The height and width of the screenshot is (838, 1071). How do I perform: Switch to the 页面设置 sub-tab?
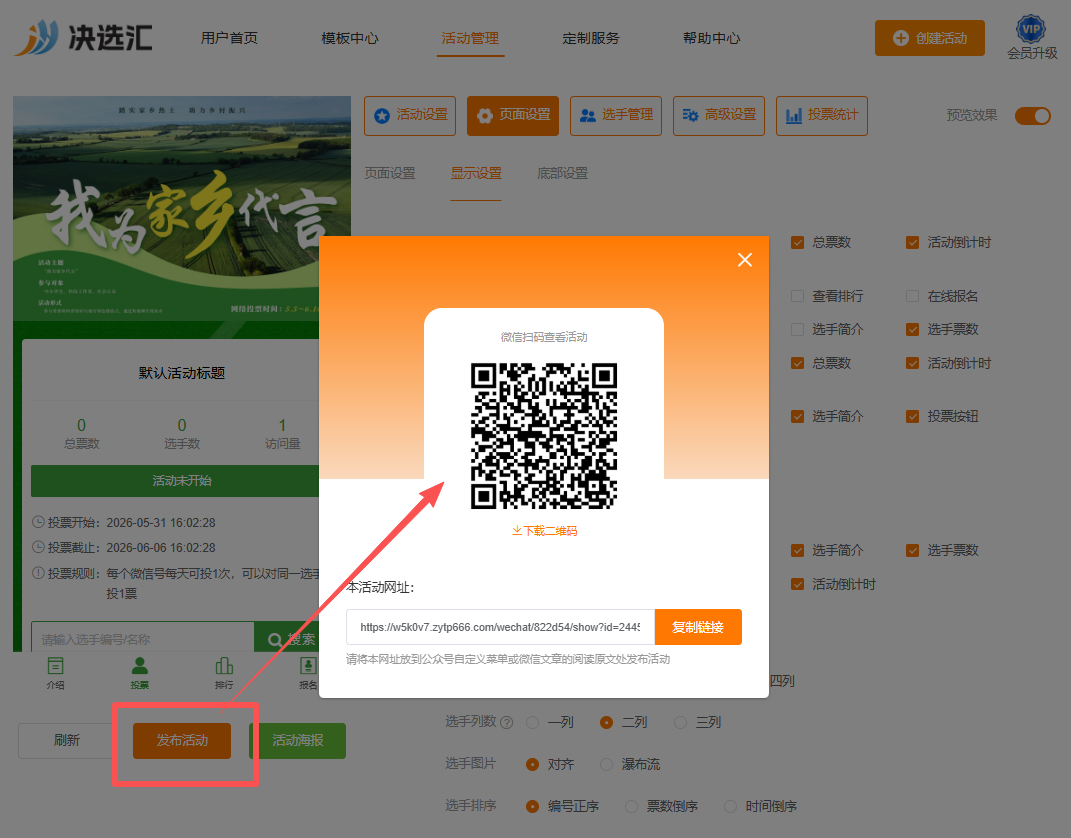point(390,173)
